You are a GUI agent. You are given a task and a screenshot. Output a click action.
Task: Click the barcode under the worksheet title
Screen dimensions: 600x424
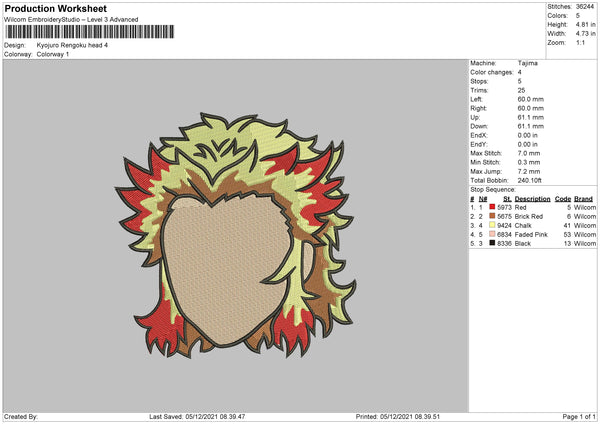coord(90,32)
